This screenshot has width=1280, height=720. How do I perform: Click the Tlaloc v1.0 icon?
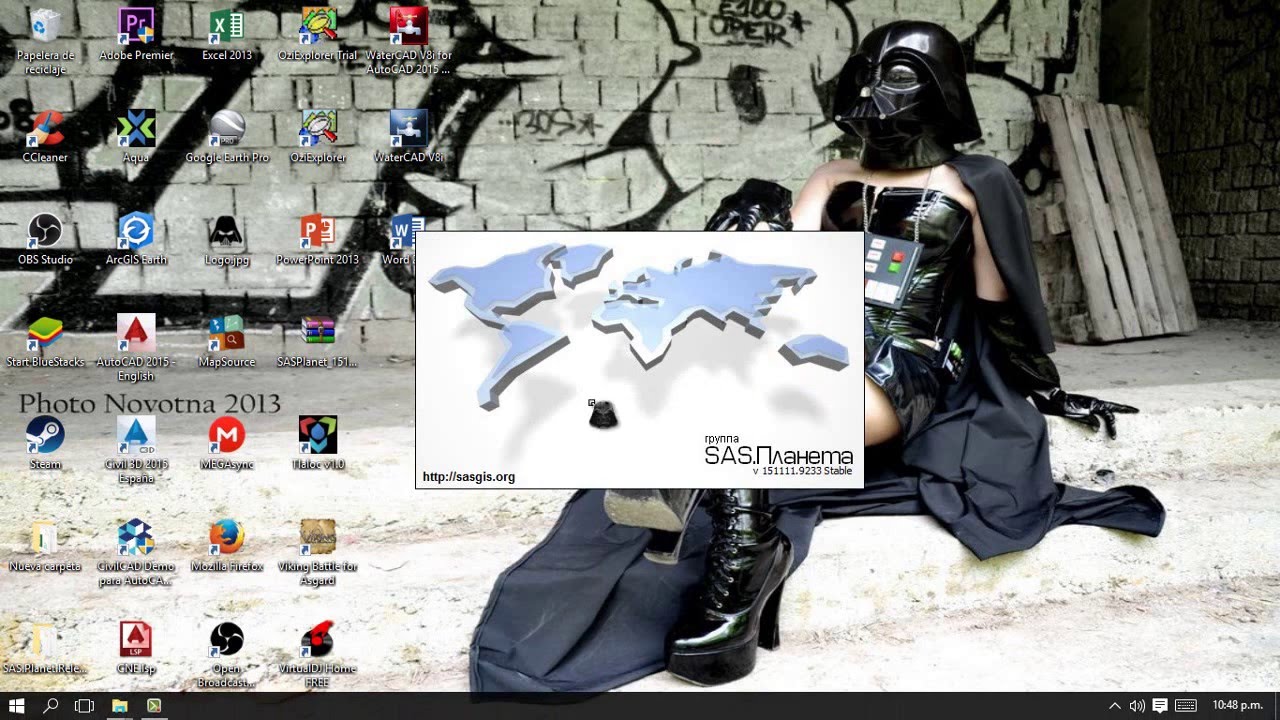click(318, 443)
